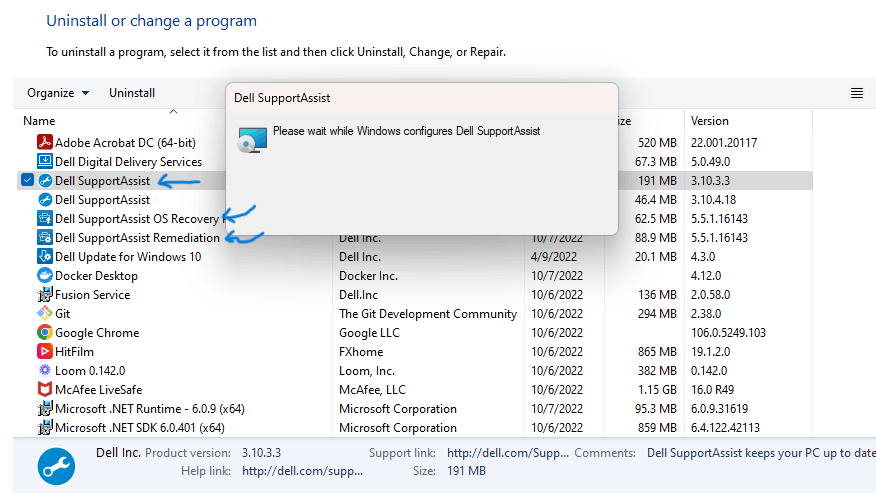
Task: Click the Uninstall toolbar button
Action: pyautogui.click(x=132, y=93)
